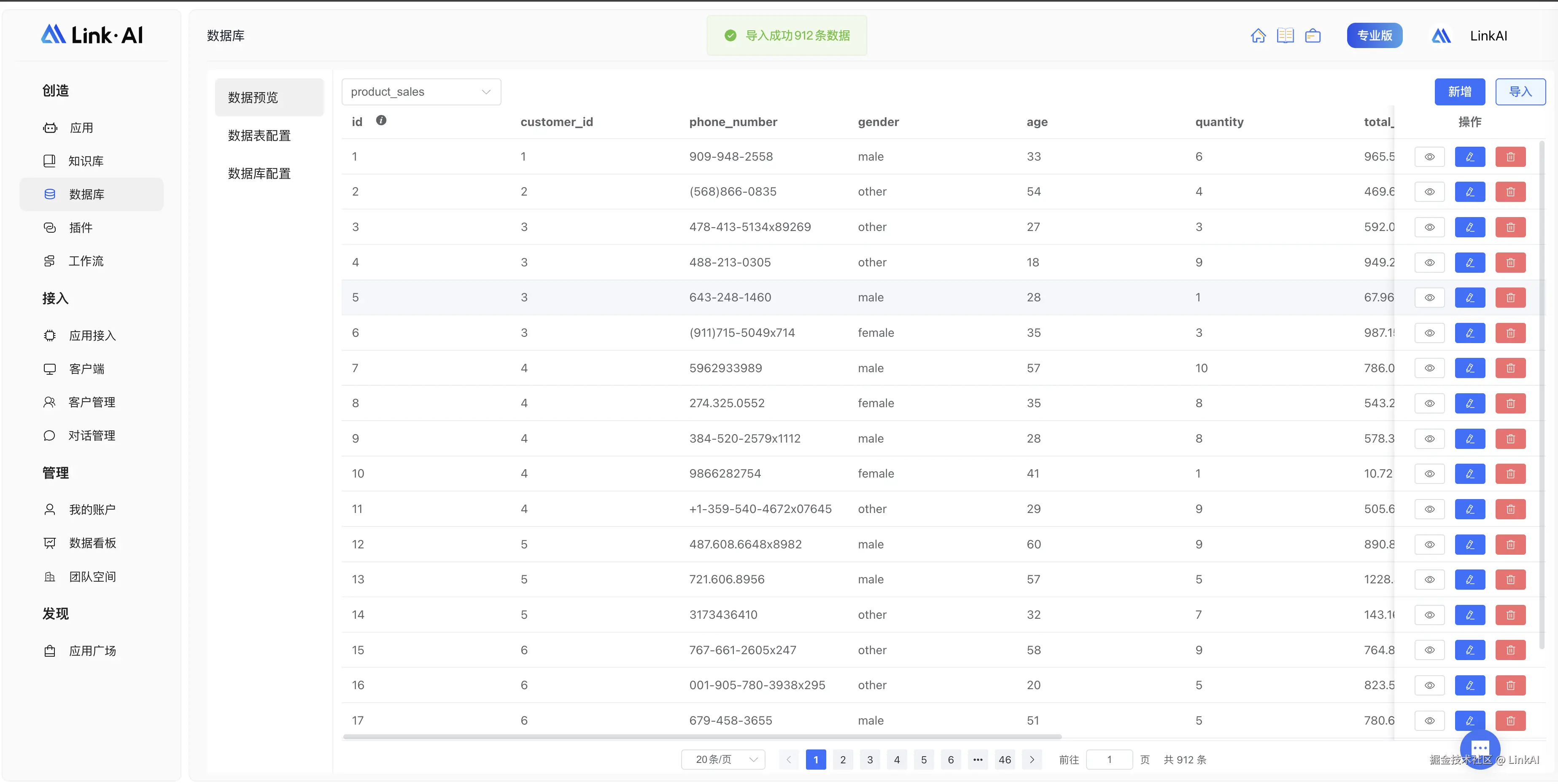Viewport: 1558px width, 784px height.
Task: Click the briefcase icon in header
Action: click(1313, 36)
